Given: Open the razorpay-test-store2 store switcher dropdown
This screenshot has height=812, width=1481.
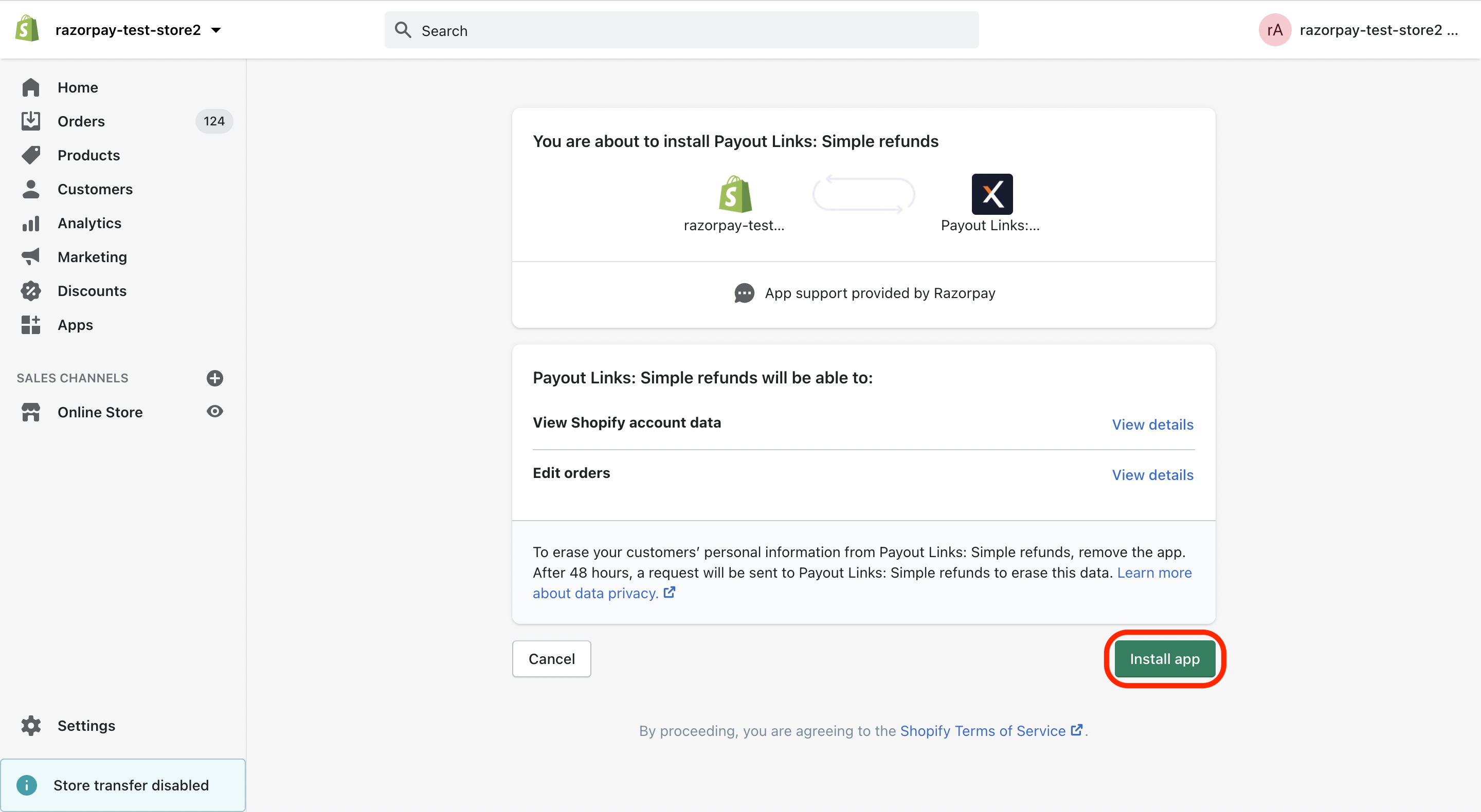Looking at the screenshot, I should [x=138, y=30].
